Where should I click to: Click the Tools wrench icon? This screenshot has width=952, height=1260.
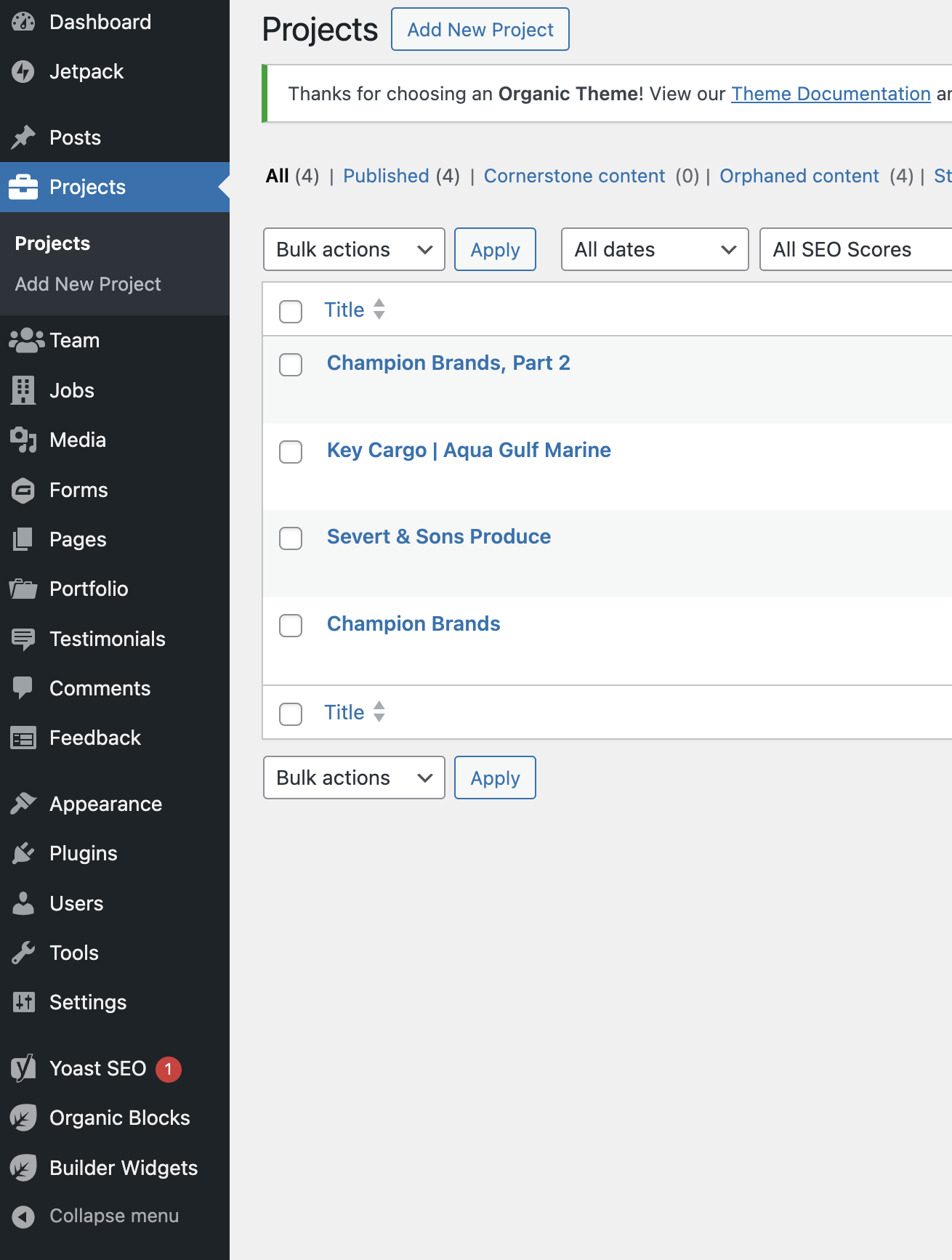pyautogui.click(x=23, y=953)
